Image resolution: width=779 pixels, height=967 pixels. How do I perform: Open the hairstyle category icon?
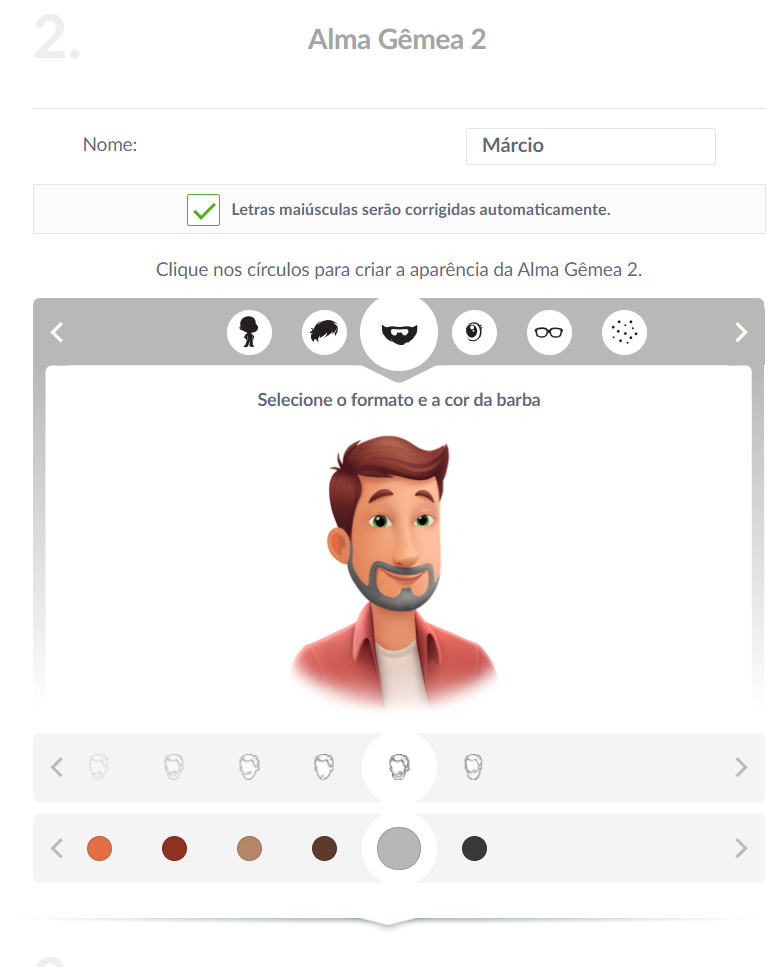pyautogui.click(x=324, y=332)
